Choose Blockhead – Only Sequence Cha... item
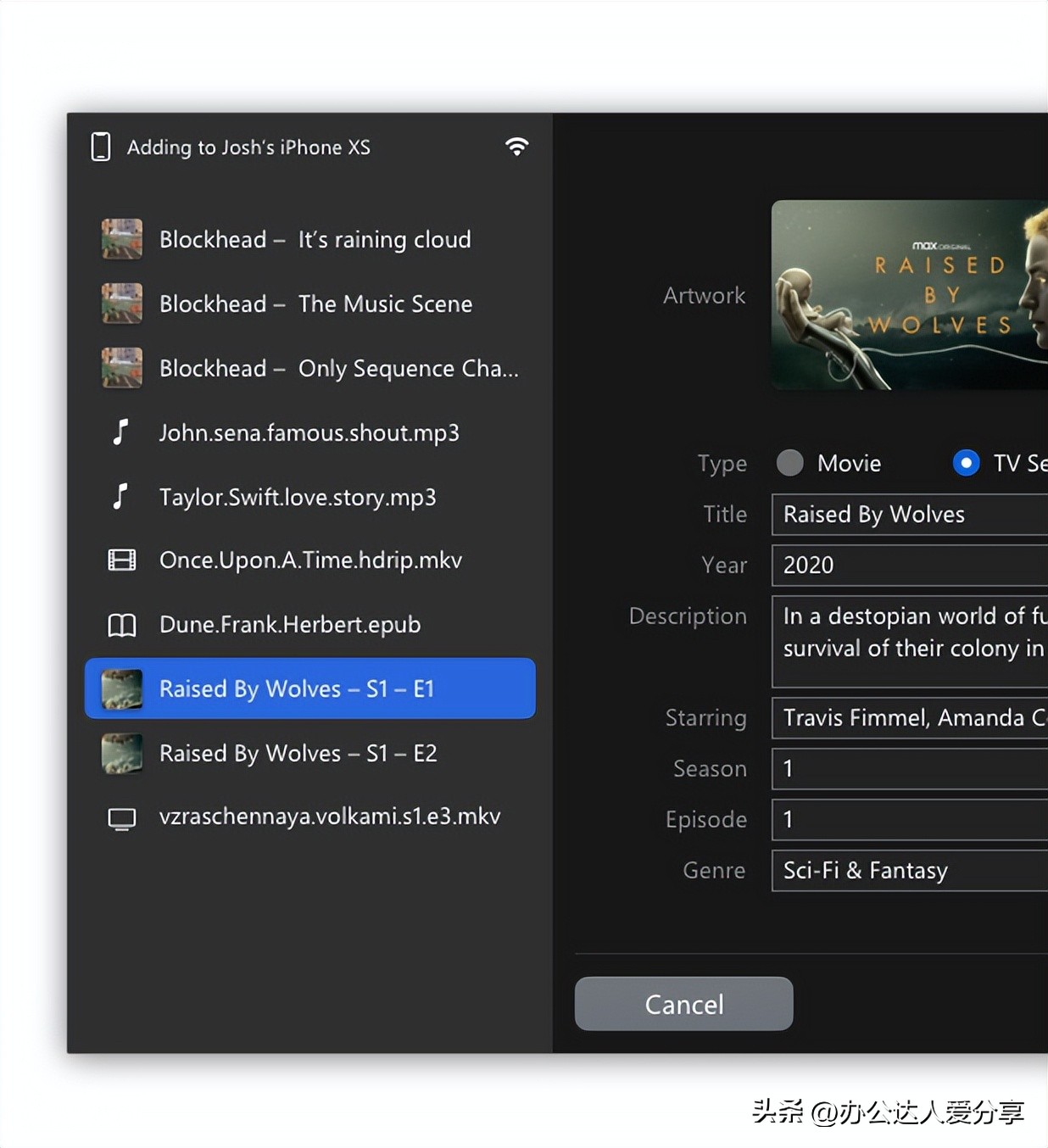Screen dimensions: 1048x1148 338,369
